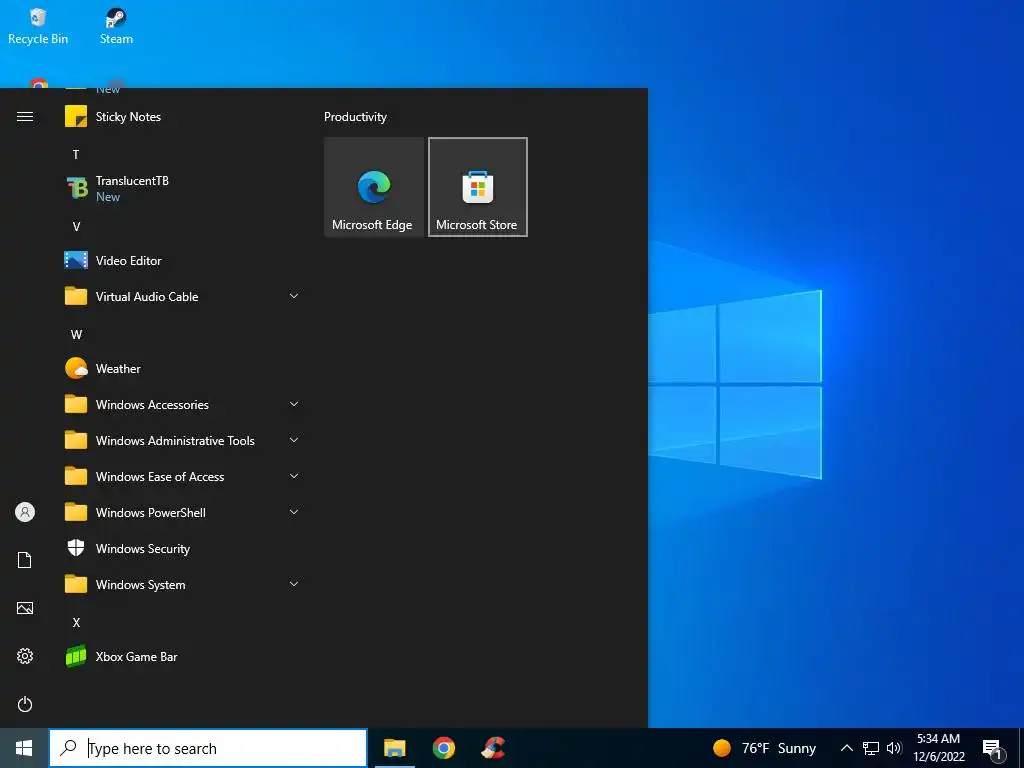Launch TranslucentTB from the app list
The width and height of the screenshot is (1024, 768).
(183, 189)
